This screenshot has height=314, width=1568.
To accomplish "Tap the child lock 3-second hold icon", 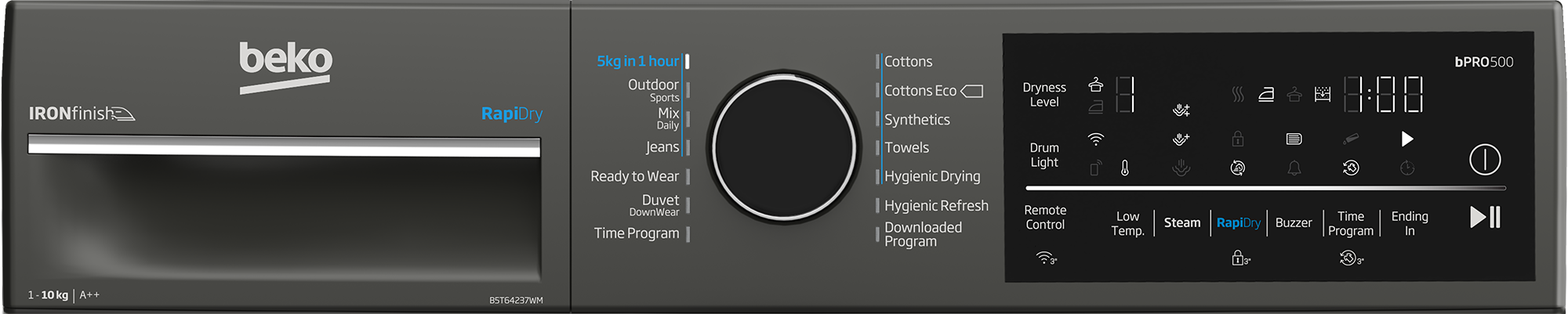I will coord(1241,258).
